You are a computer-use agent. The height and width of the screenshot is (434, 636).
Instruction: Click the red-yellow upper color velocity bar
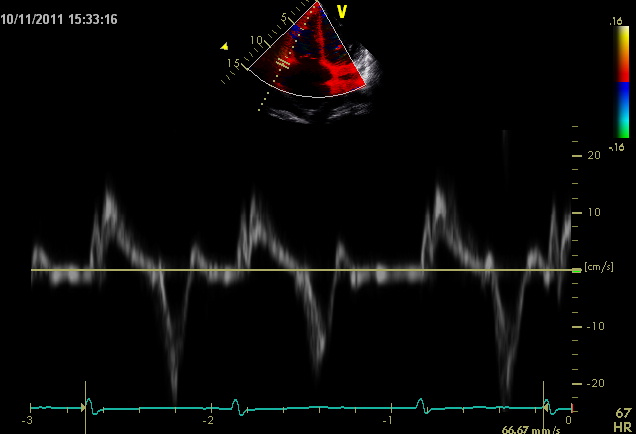pyautogui.click(x=622, y=53)
